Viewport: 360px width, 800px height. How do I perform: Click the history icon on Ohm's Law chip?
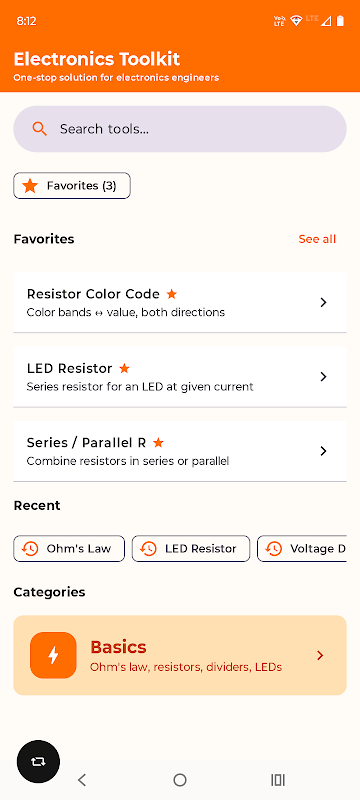[30, 548]
